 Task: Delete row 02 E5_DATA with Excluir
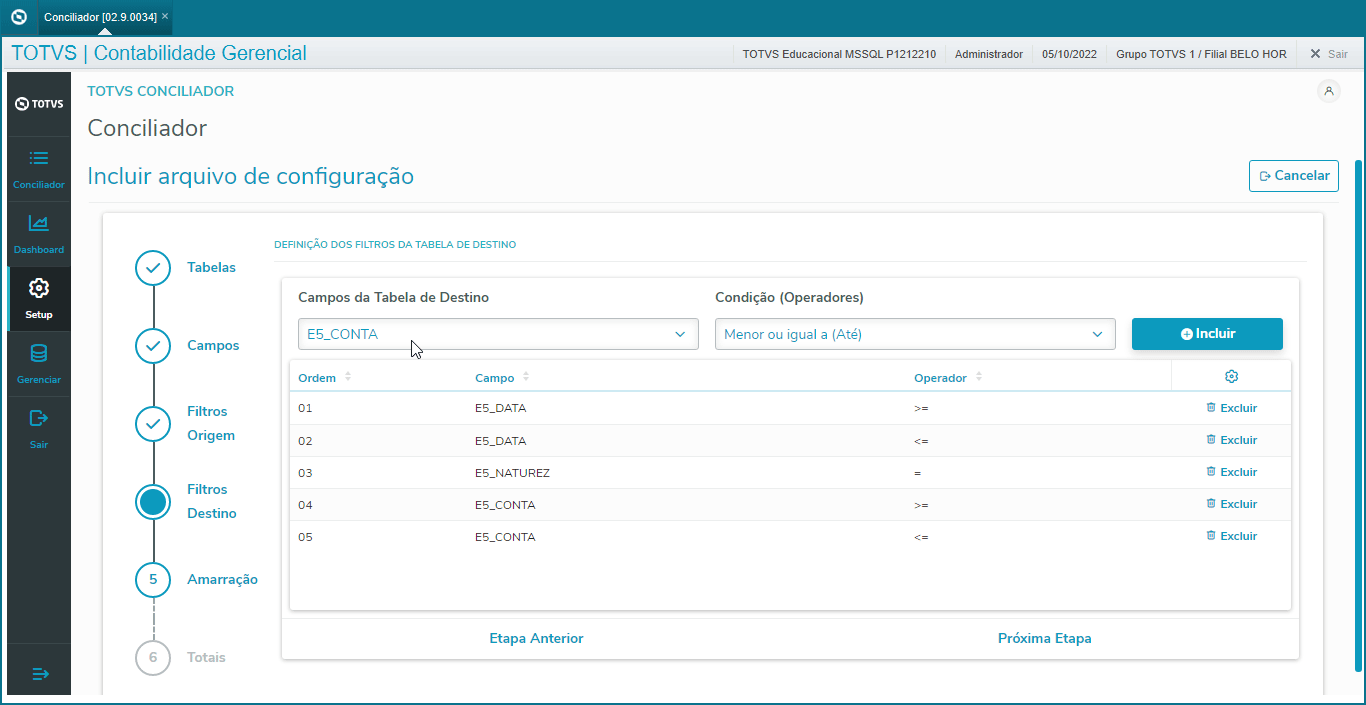tap(1231, 440)
